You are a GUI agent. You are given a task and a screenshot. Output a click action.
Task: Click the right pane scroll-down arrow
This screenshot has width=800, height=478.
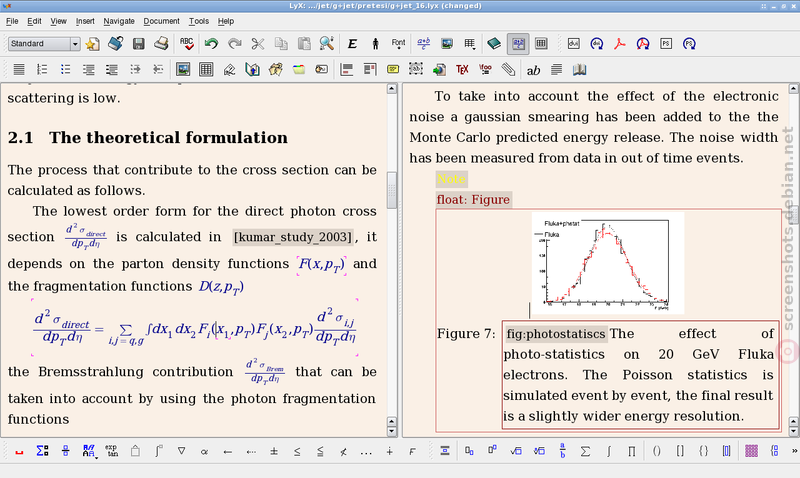coord(793,432)
